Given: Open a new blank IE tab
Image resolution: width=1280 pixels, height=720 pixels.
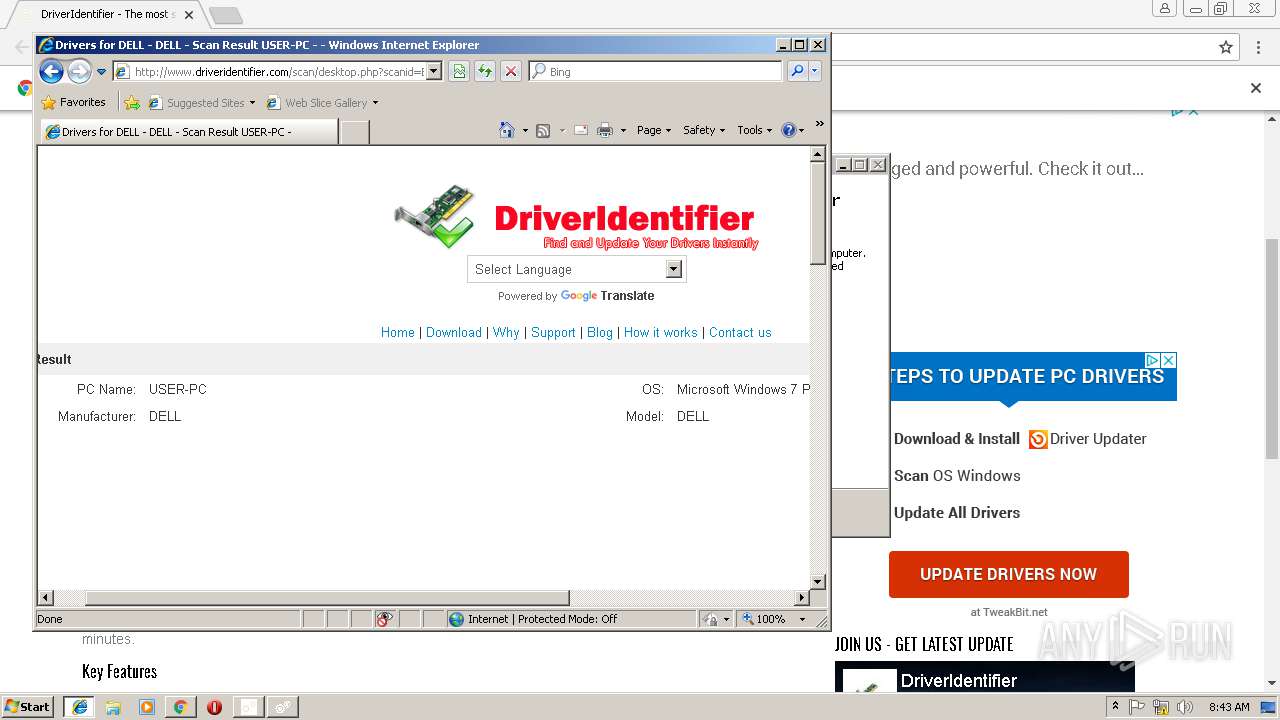Looking at the screenshot, I should coord(355,131).
